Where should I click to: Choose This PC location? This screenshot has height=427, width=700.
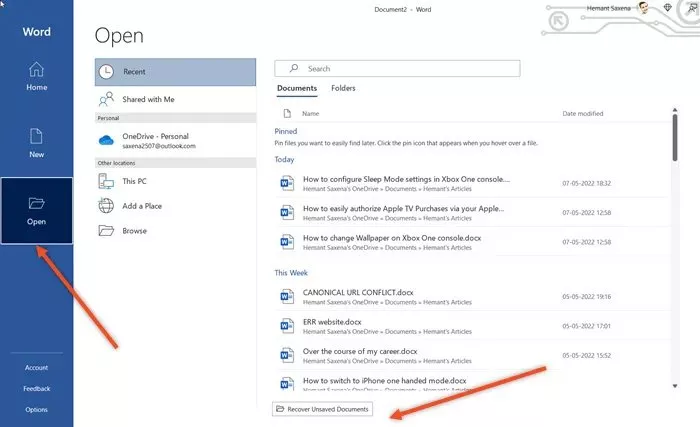pos(175,181)
